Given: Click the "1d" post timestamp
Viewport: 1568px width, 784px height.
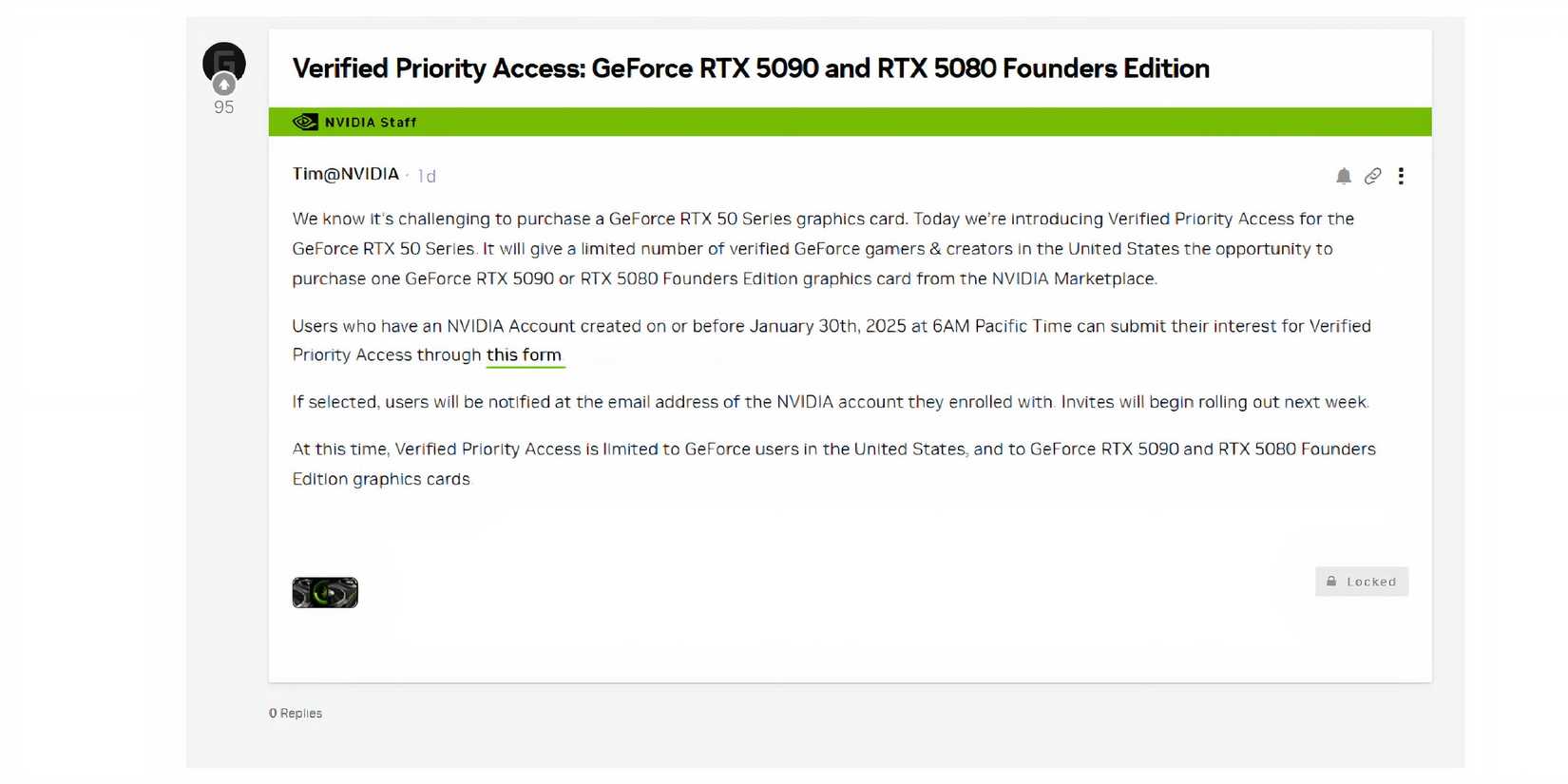Looking at the screenshot, I should [427, 176].
